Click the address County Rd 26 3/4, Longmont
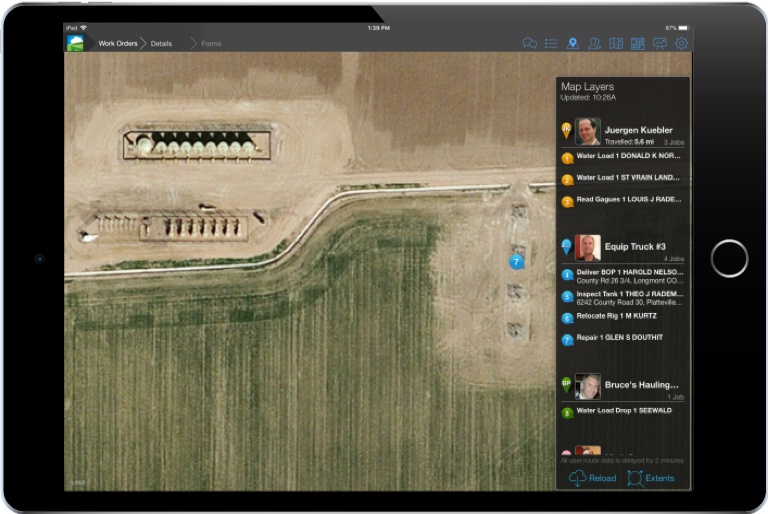 pyautogui.click(x=629, y=281)
